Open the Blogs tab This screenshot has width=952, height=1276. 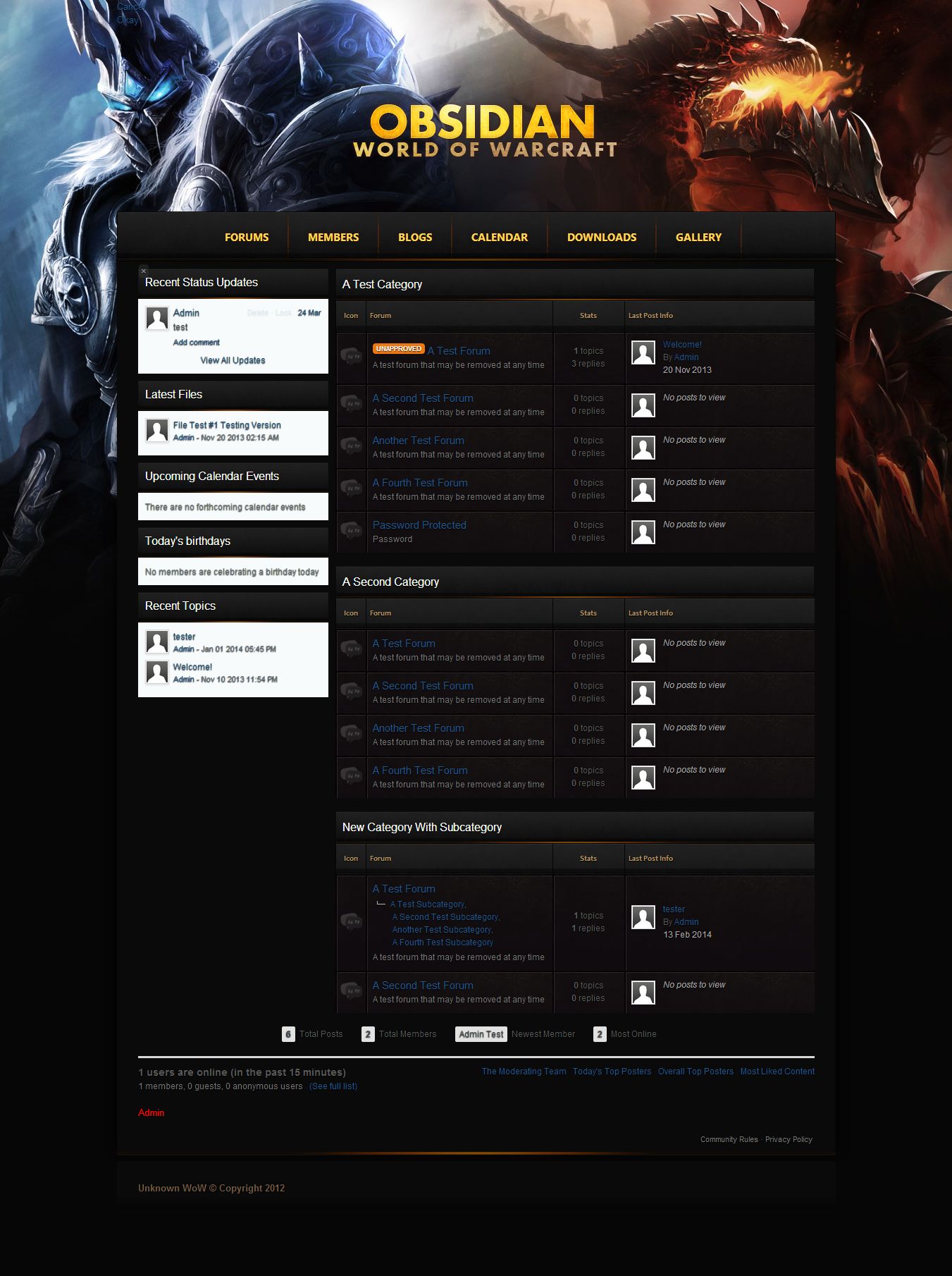pyautogui.click(x=415, y=238)
